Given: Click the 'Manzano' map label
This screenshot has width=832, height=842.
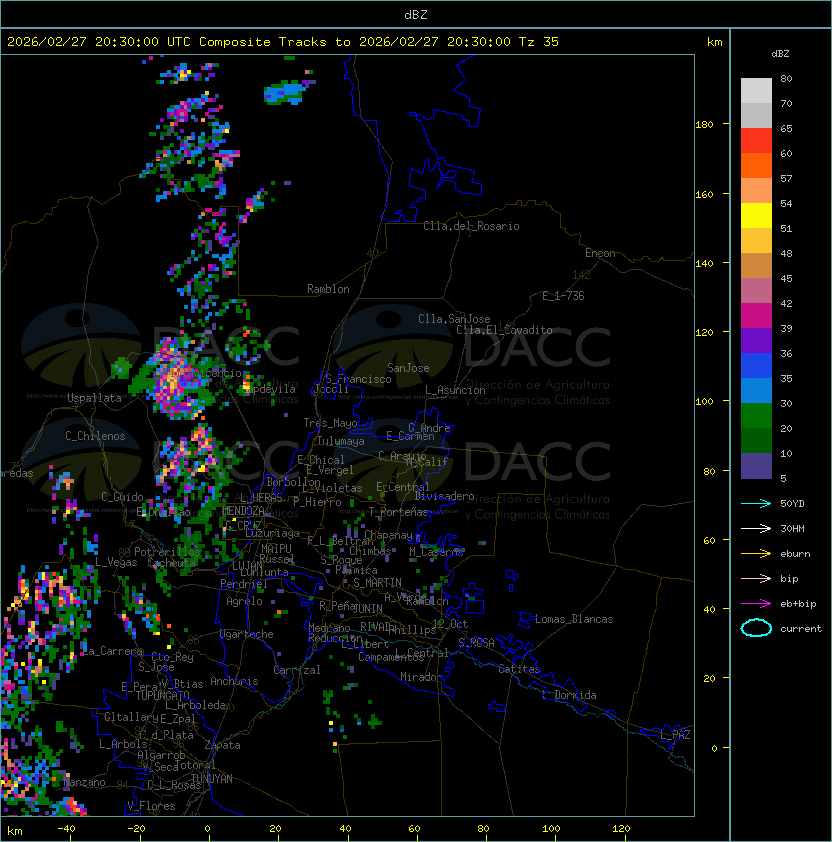Looking at the screenshot, I should pyautogui.click(x=84, y=782).
